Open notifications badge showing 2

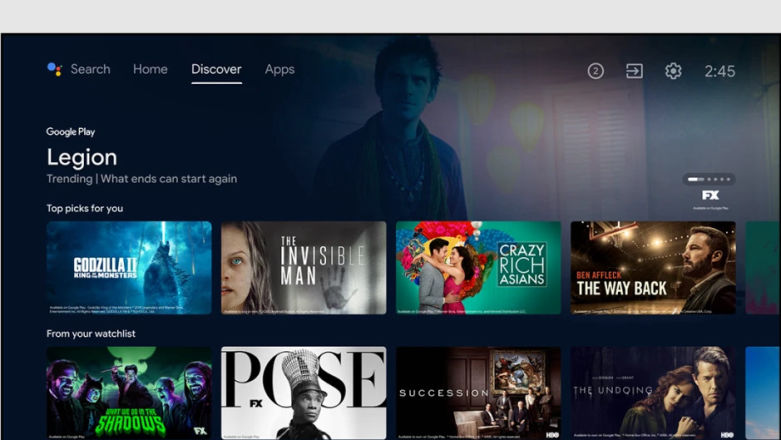[x=595, y=71]
